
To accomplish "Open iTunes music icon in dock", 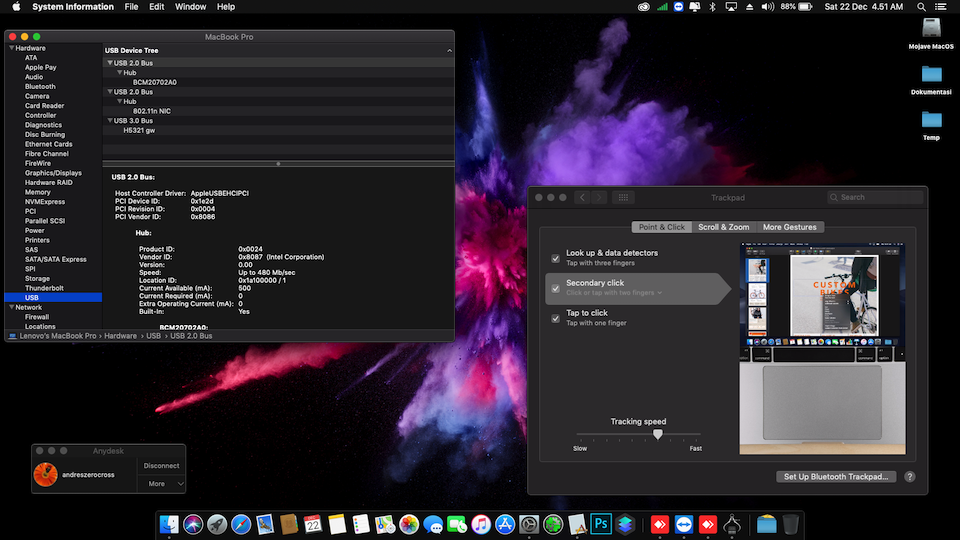I will (481, 525).
